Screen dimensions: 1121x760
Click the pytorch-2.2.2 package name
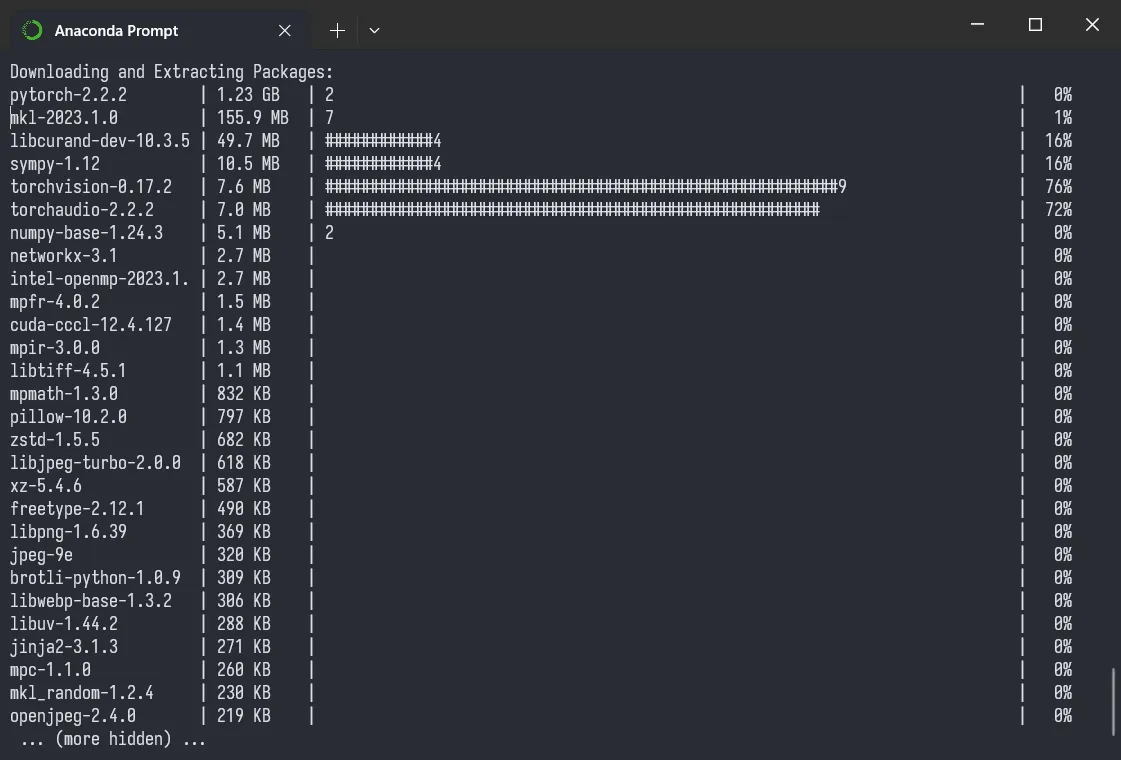tap(69, 95)
